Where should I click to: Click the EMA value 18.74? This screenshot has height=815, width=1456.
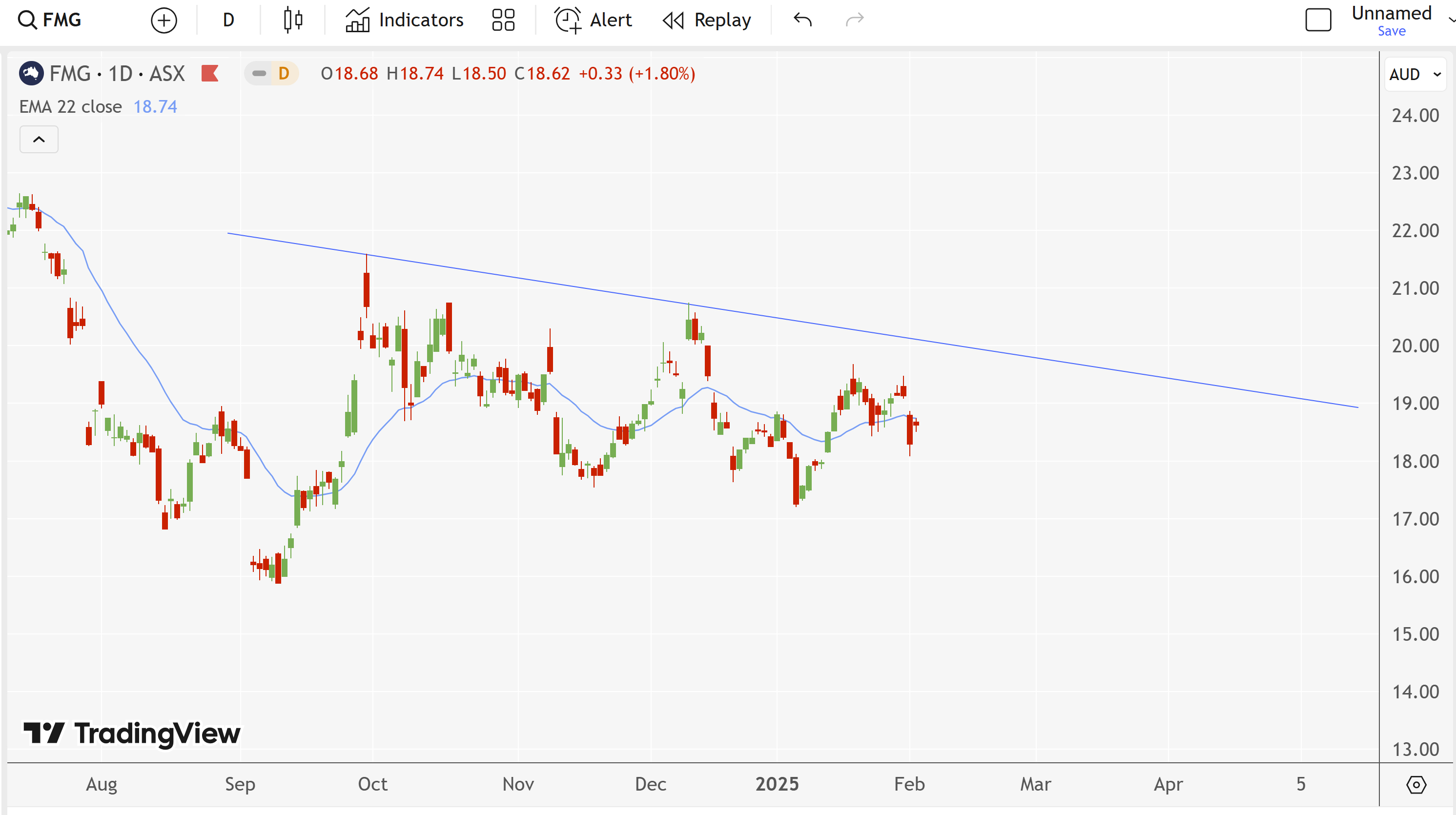155,107
